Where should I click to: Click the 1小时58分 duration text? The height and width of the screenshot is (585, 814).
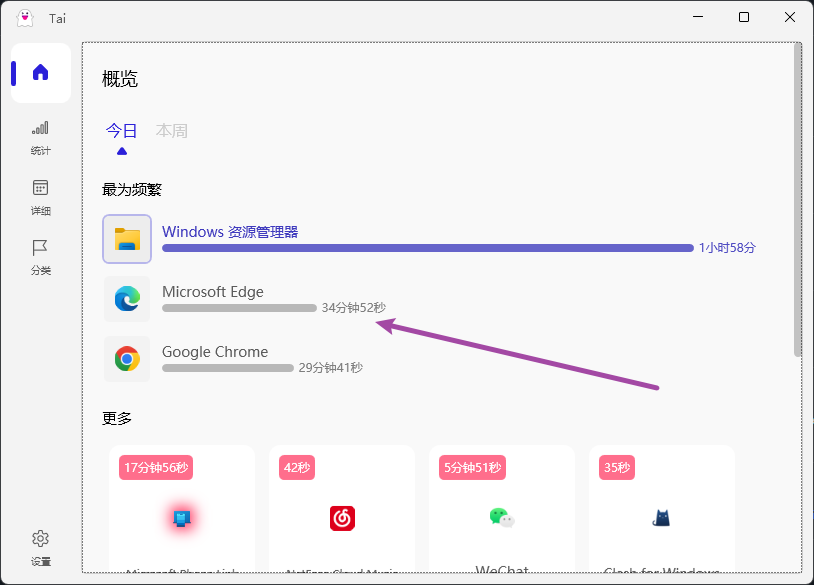[x=727, y=248]
